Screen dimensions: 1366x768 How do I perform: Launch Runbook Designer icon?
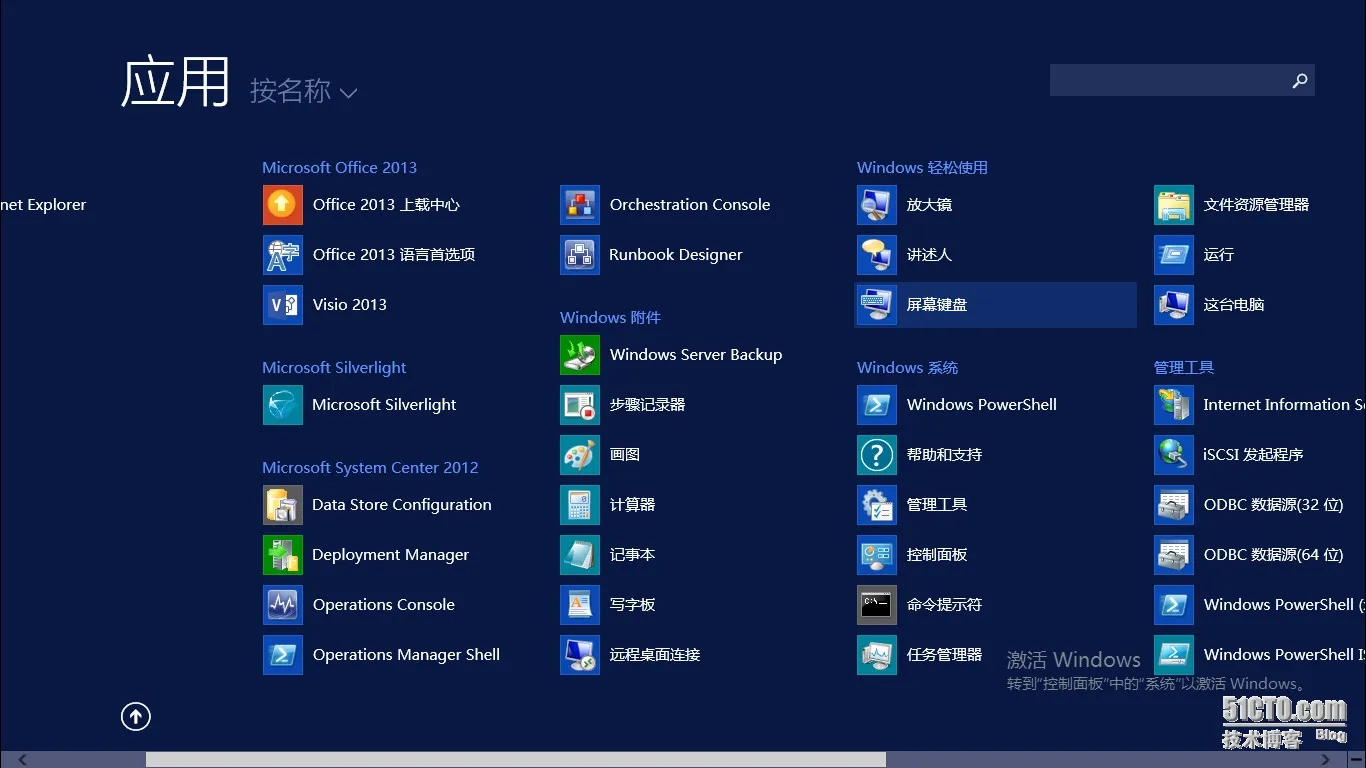[x=580, y=255]
